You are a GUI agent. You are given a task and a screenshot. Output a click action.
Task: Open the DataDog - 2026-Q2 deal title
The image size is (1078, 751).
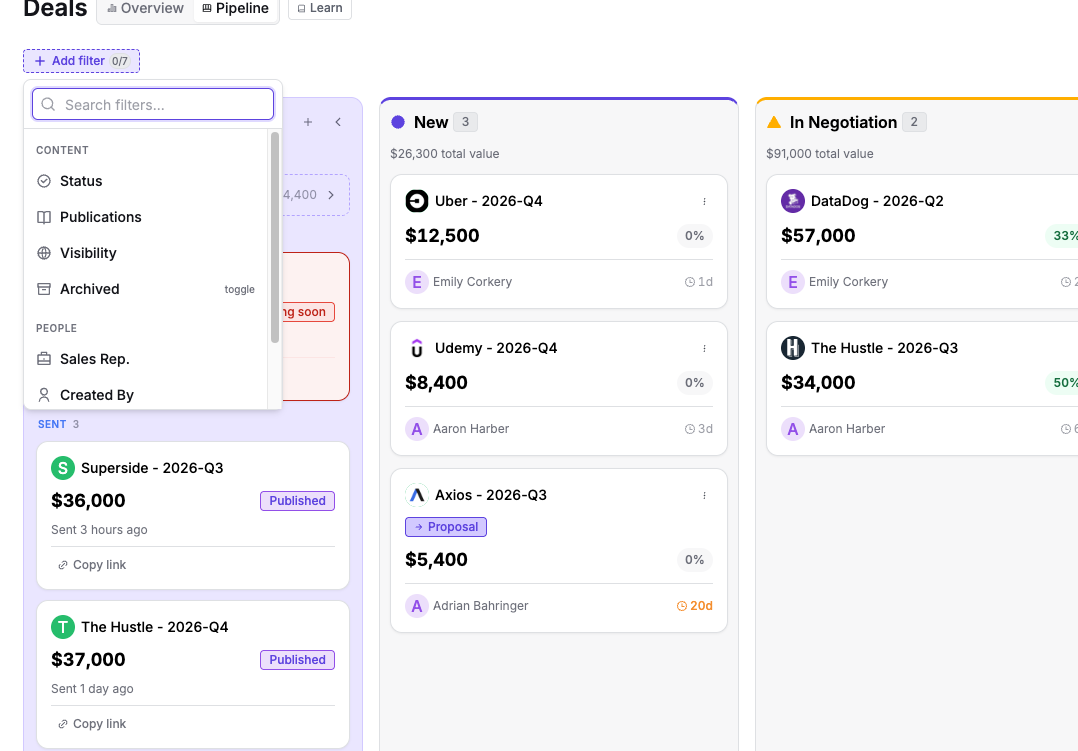877,202
